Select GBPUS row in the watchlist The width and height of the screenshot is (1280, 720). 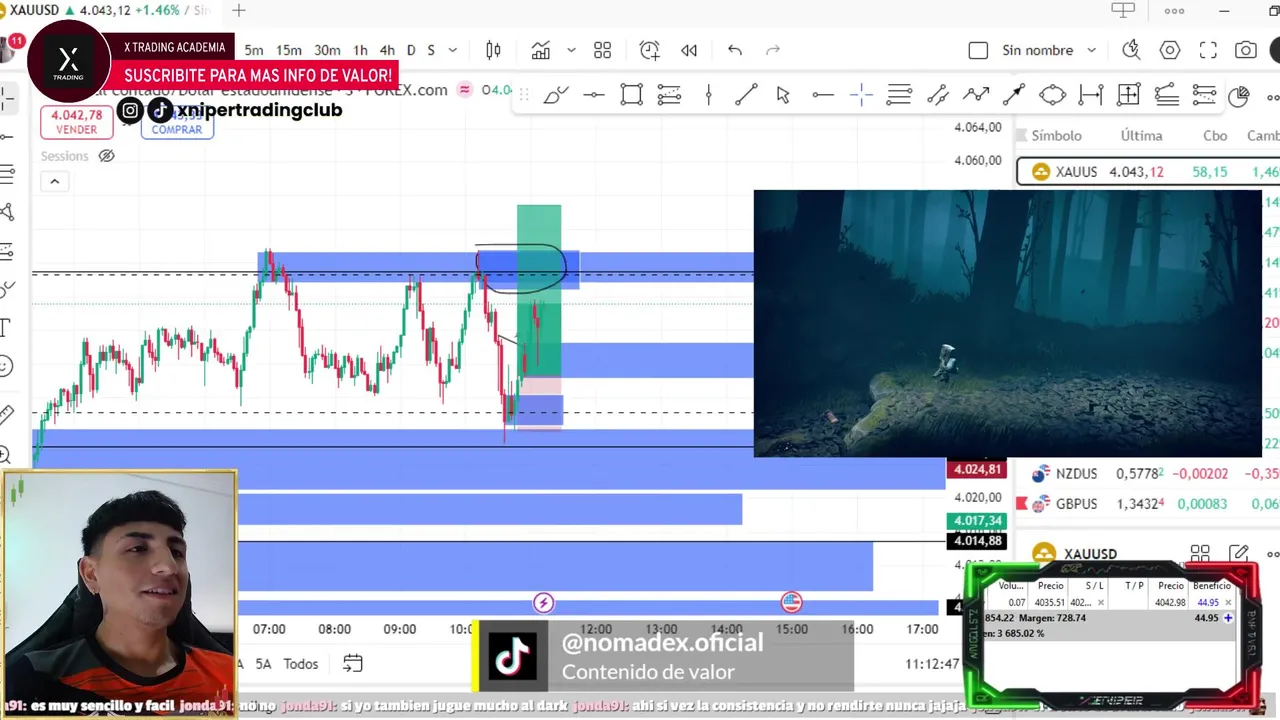click(x=1148, y=504)
